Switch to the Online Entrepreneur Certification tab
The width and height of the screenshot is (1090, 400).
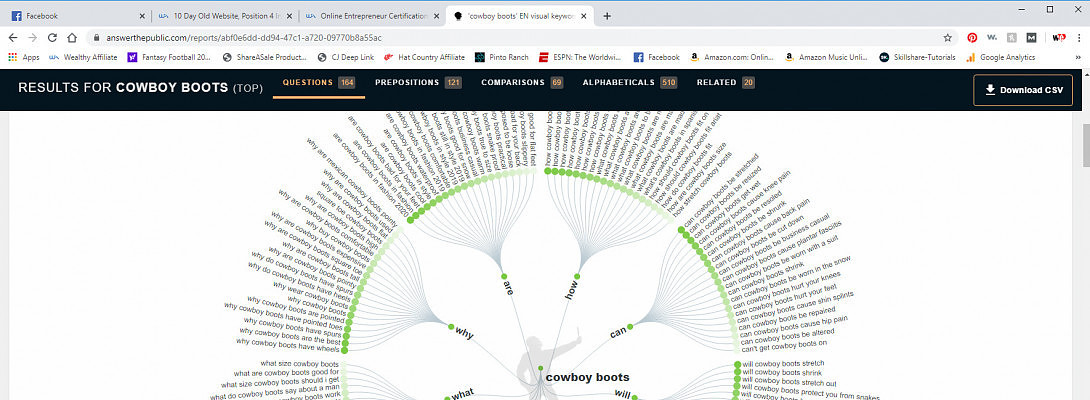pos(370,16)
